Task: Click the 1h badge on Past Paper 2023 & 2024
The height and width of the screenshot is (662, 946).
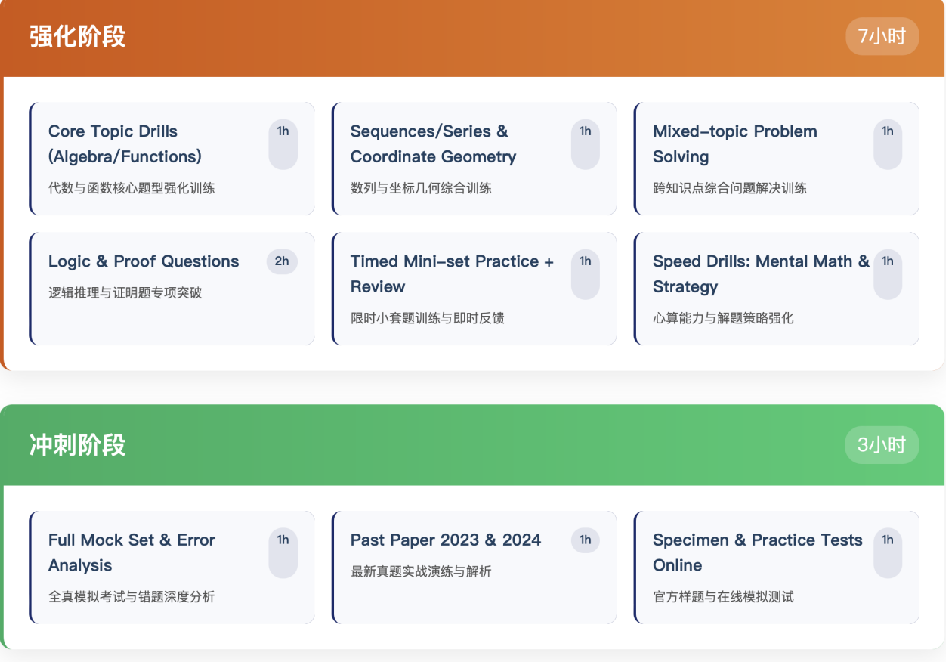Action: [585, 540]
